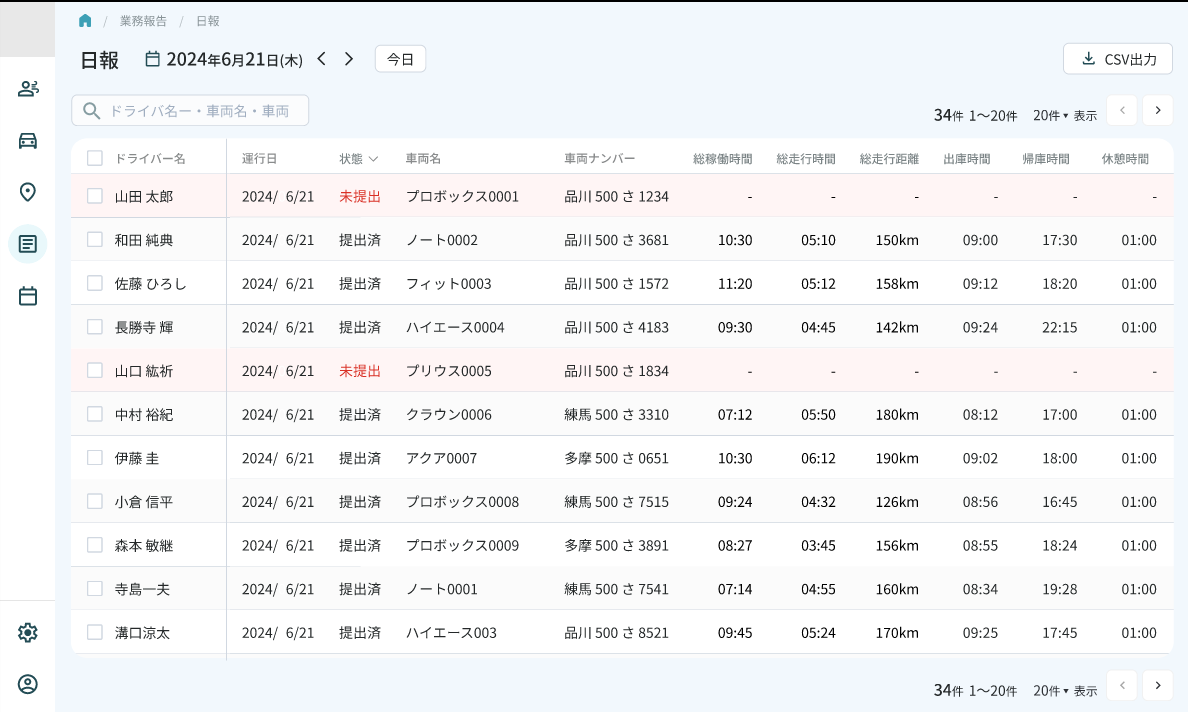Open the calendar sidebar icon

pos(28,296)
